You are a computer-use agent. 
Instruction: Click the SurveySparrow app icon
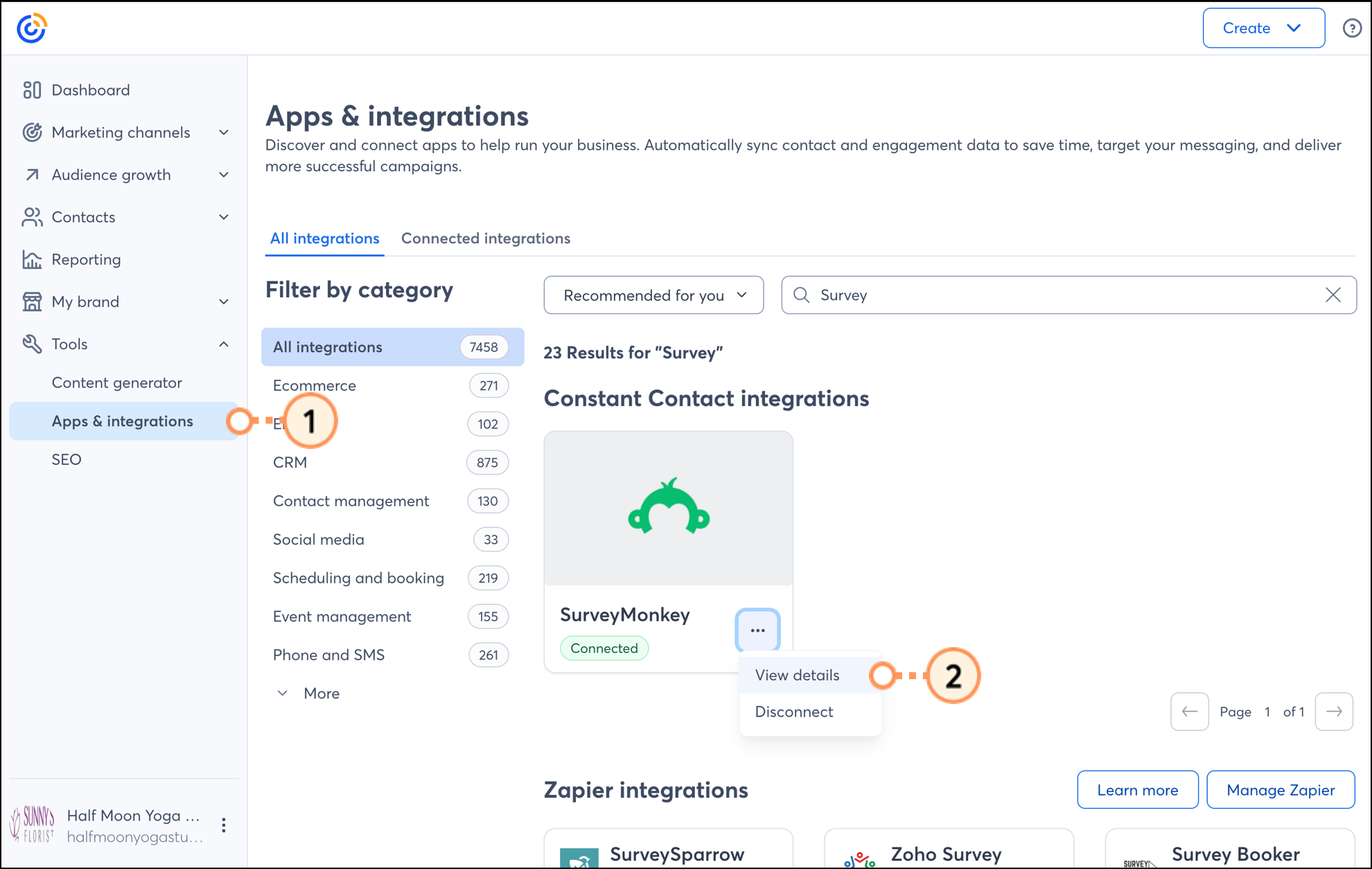(x=579, y=858)
